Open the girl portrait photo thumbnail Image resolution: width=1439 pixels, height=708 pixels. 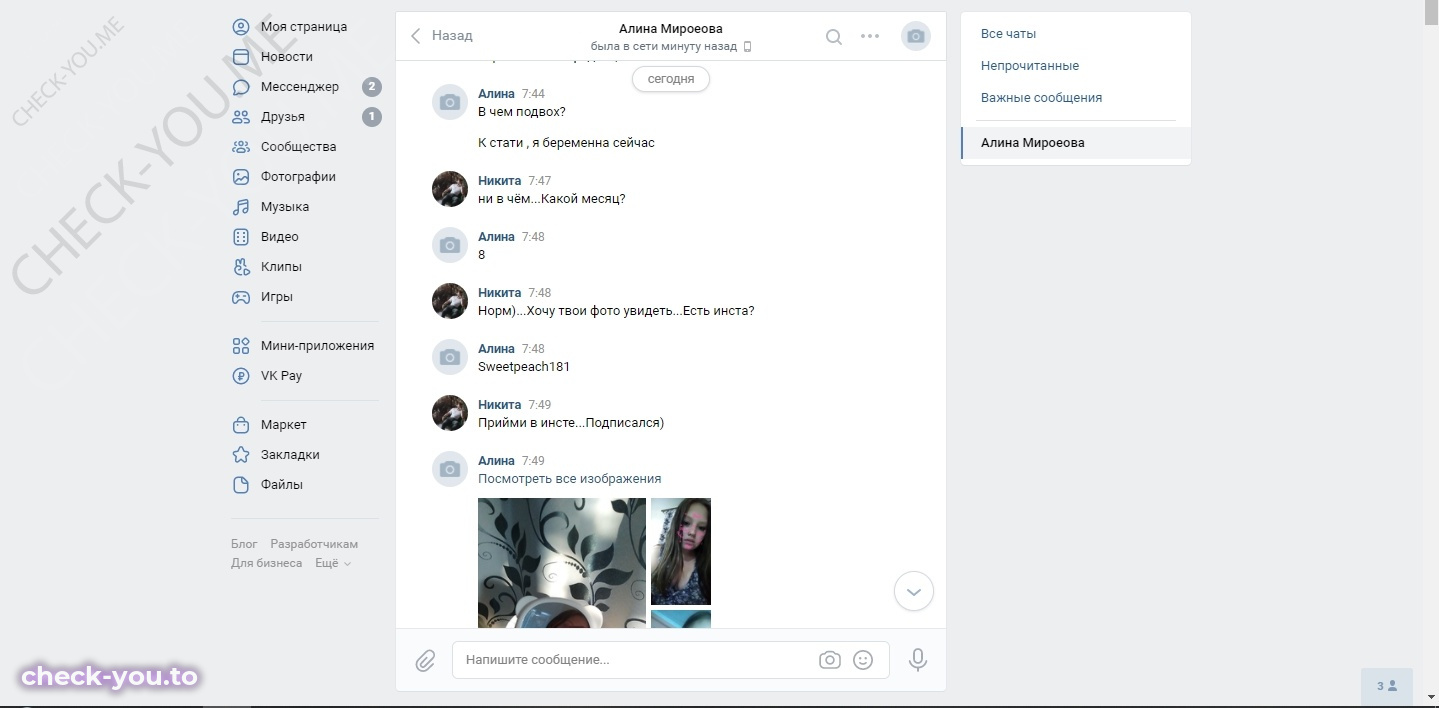(x=681, y=551)
